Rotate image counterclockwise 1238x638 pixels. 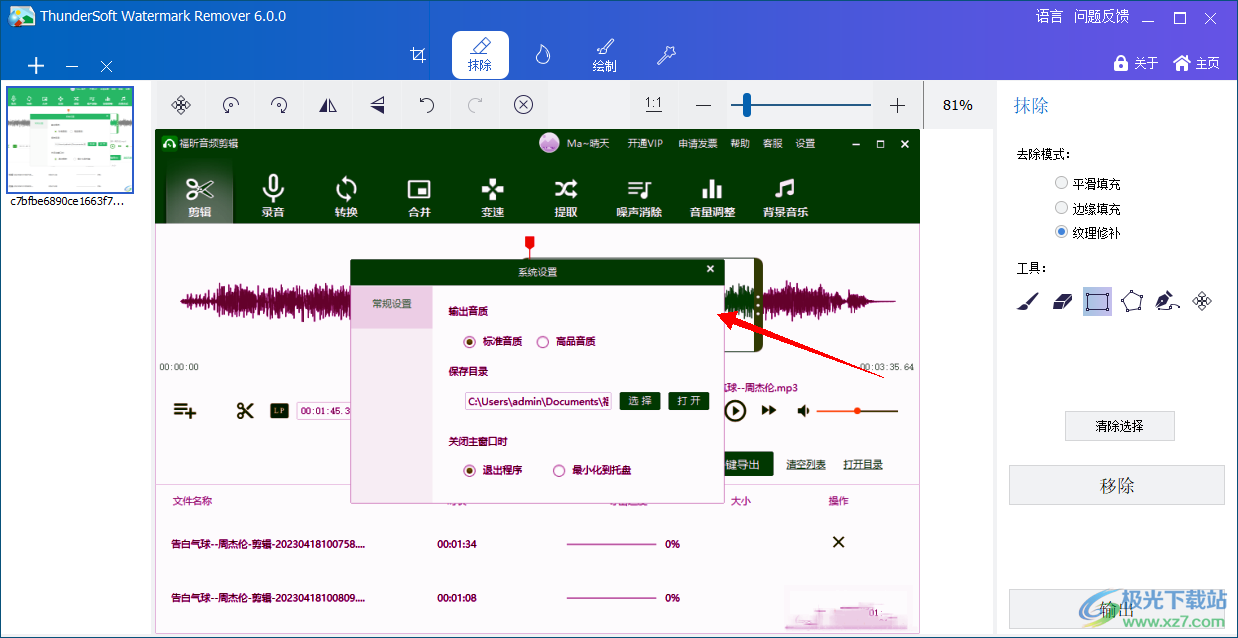(x=230, y=105)
